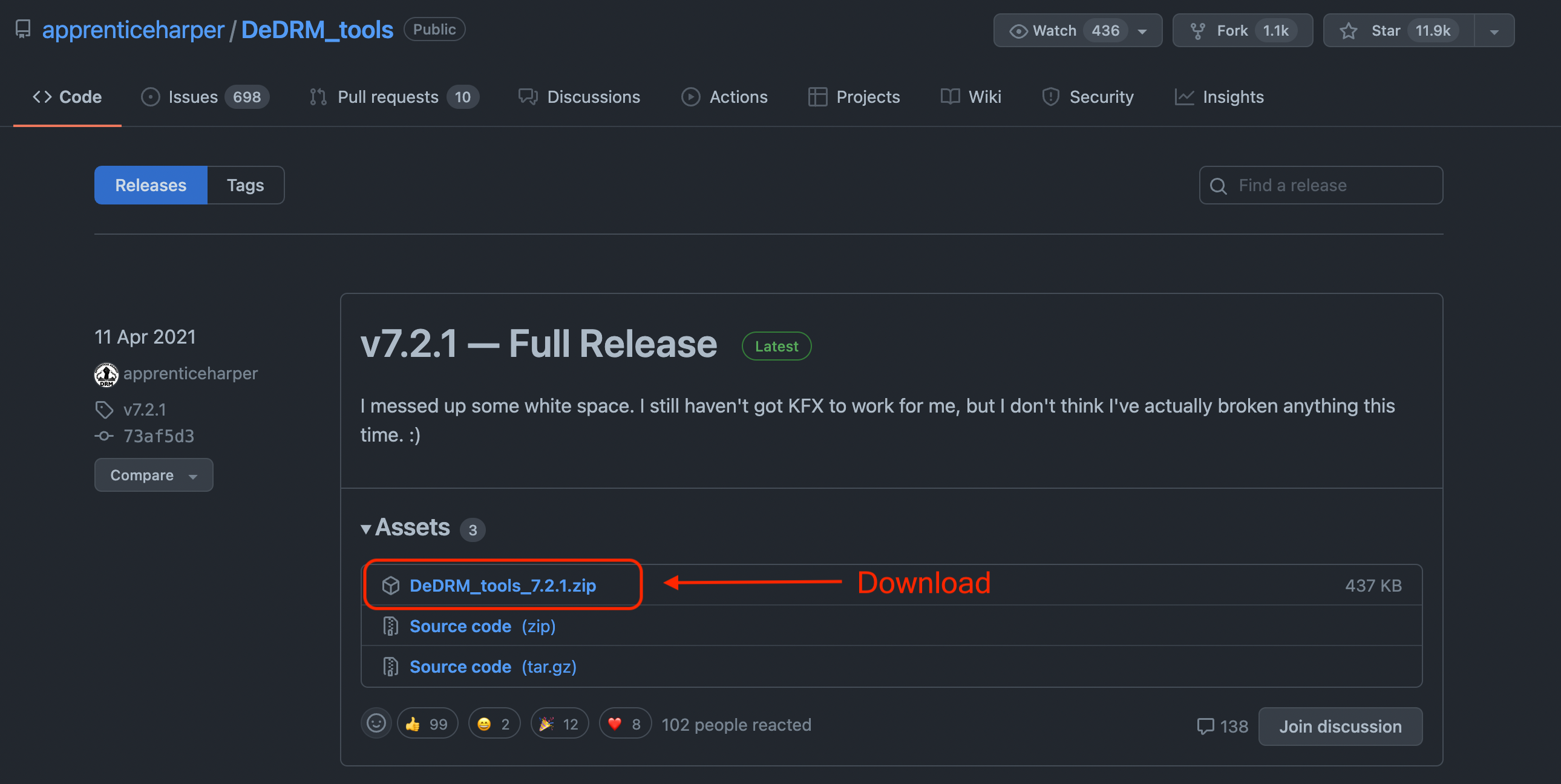1561x784 pixels.
Task: Focus the Find a release search field
Action: [x=1321, y=185]
